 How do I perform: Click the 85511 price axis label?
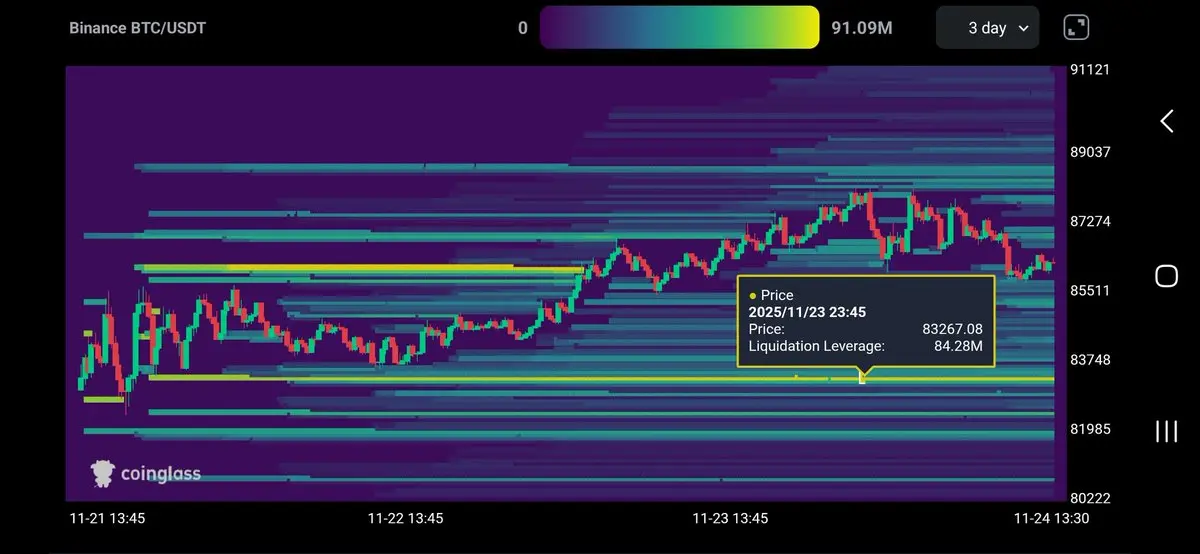1089,291
